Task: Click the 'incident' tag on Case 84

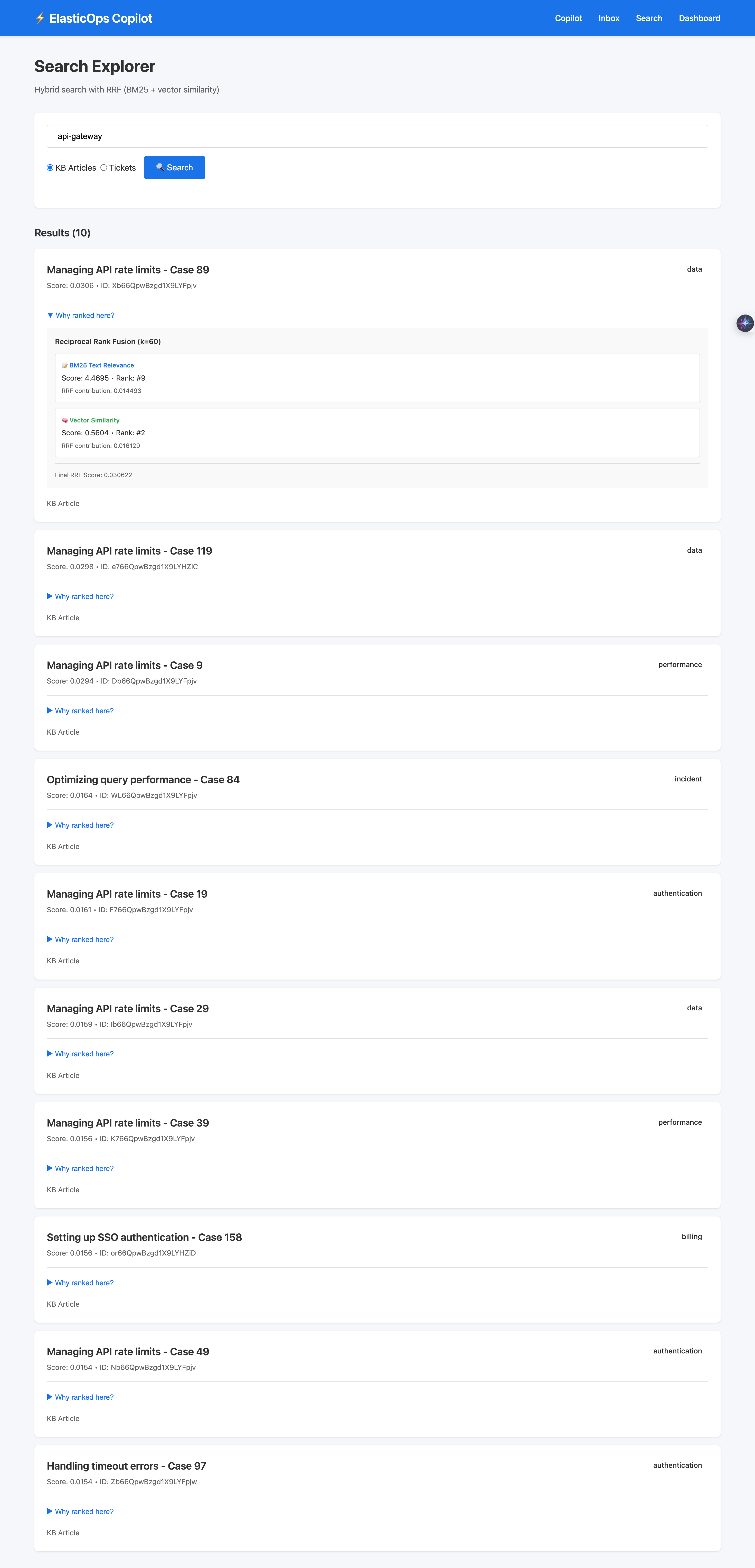Action: click(x=687, y=779)
